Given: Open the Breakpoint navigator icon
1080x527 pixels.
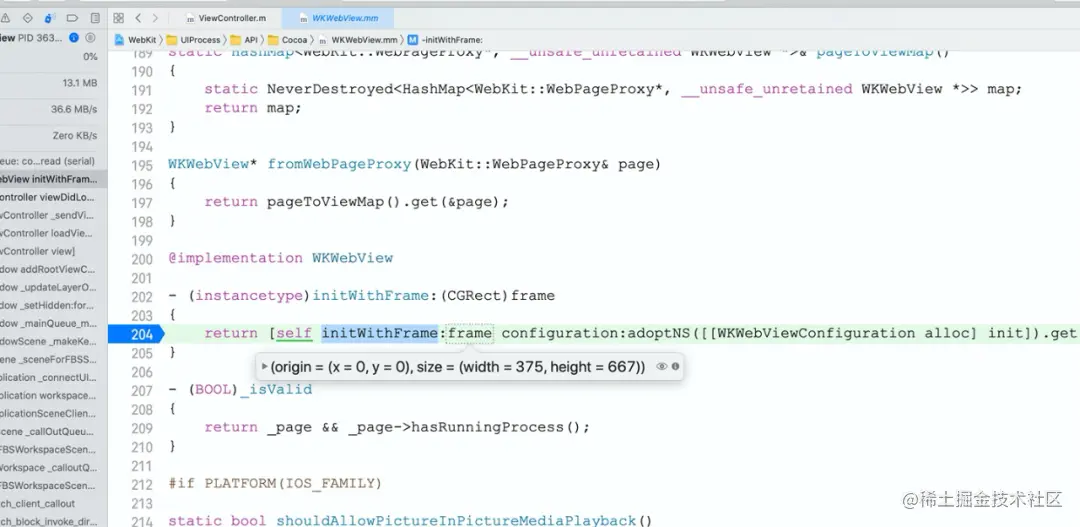Looking at the screenshot, I should [x=72, y=18].
